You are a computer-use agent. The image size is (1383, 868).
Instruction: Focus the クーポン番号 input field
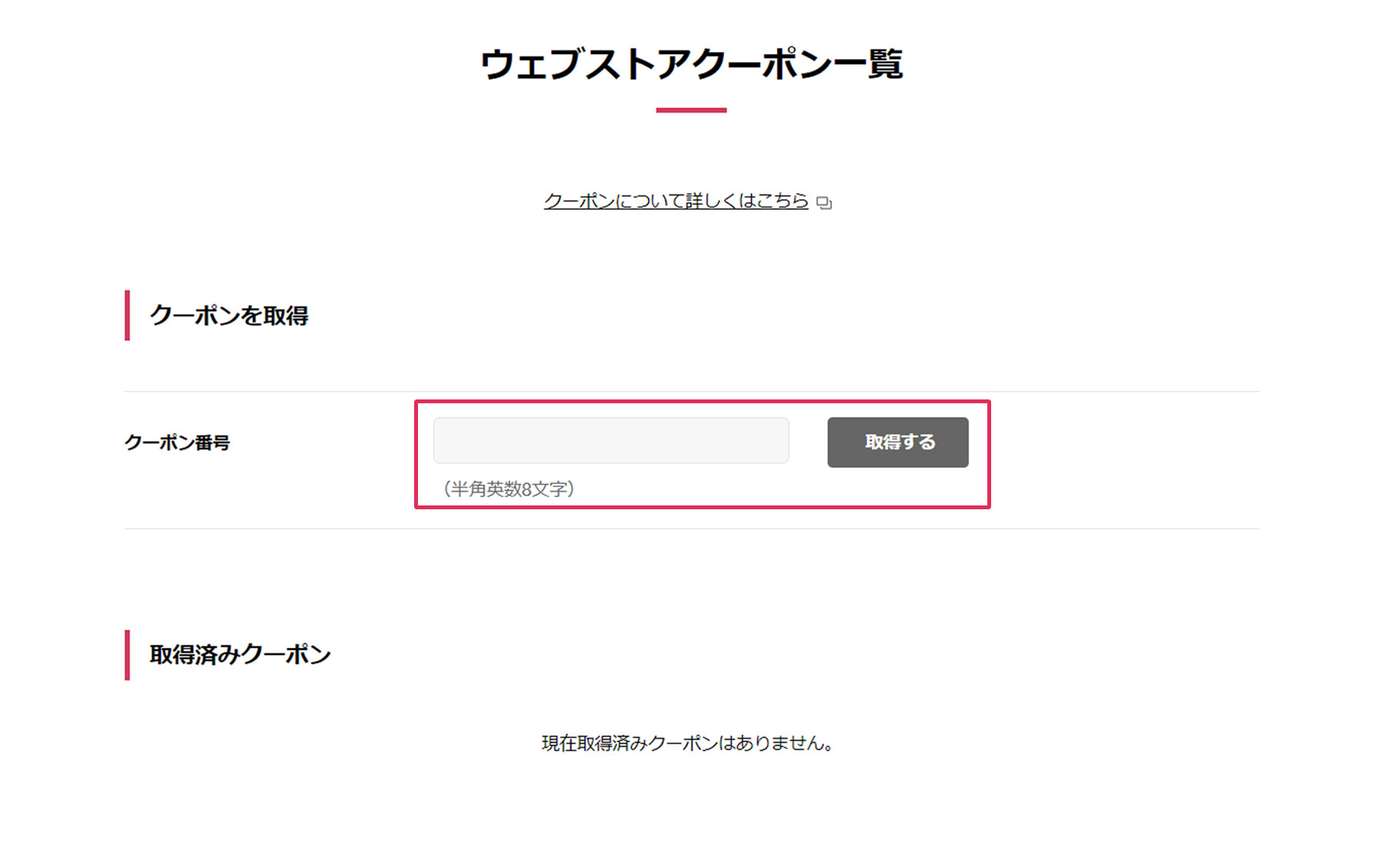(x=611, y=441)
